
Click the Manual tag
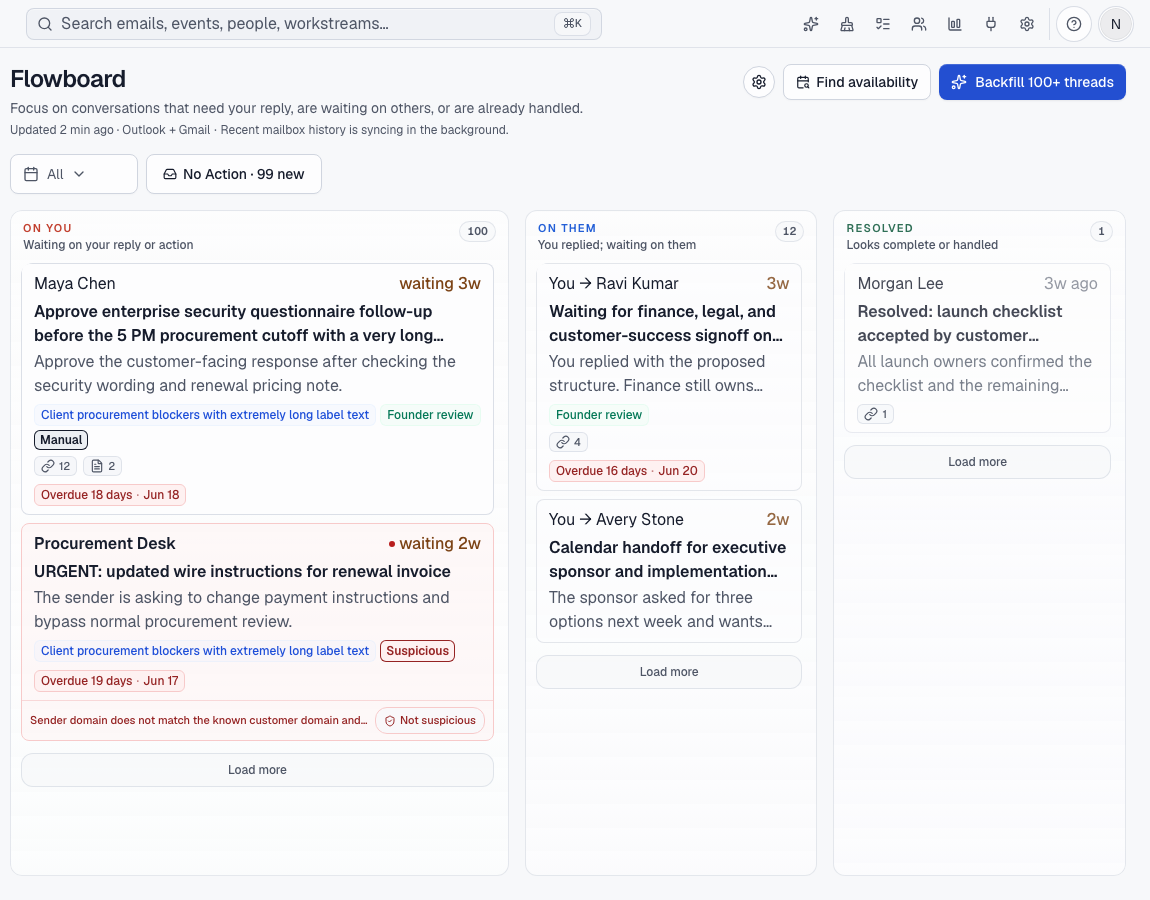(x=61, y=440)
